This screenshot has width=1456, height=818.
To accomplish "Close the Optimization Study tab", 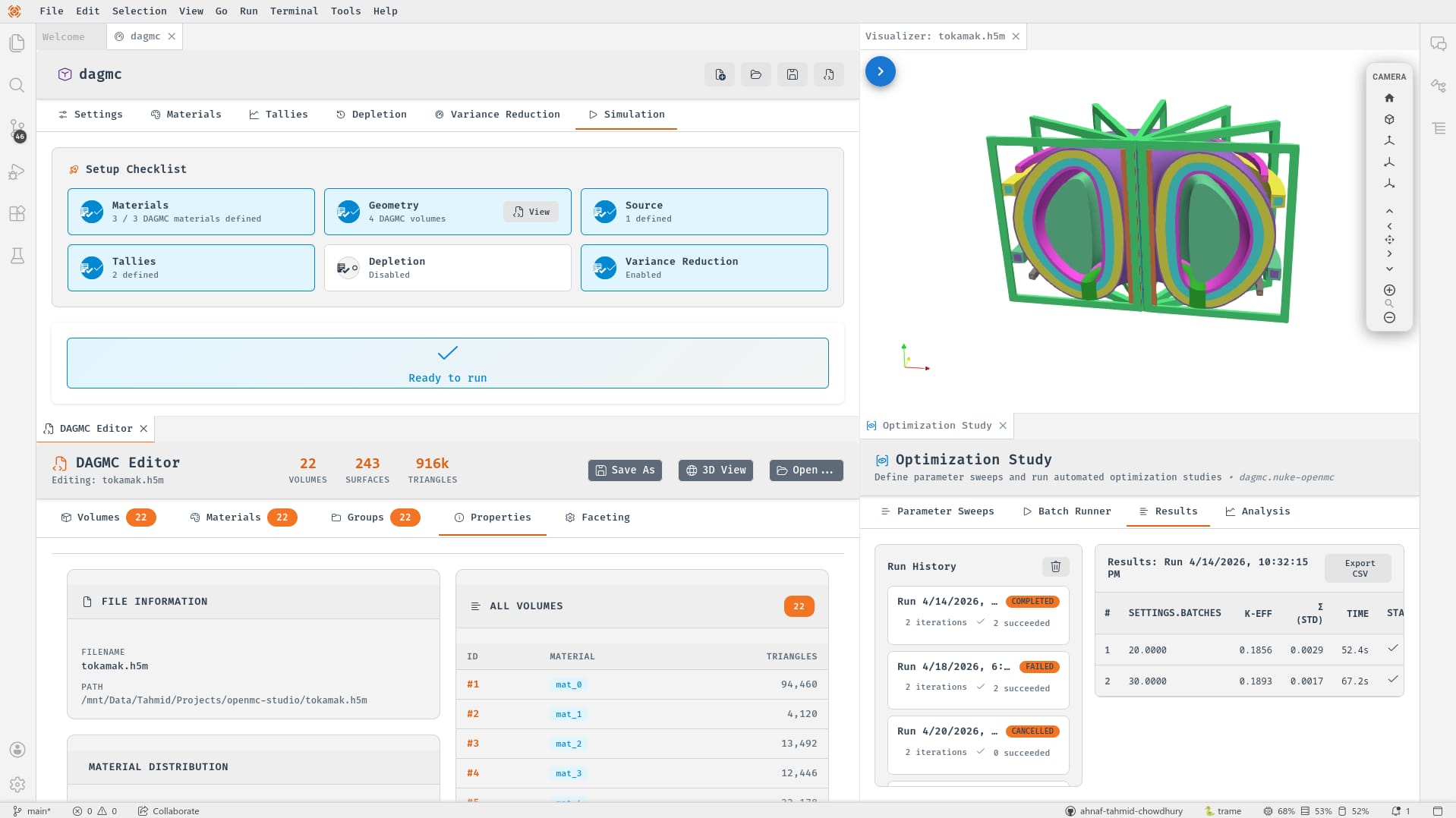I will coord(1003,426).
